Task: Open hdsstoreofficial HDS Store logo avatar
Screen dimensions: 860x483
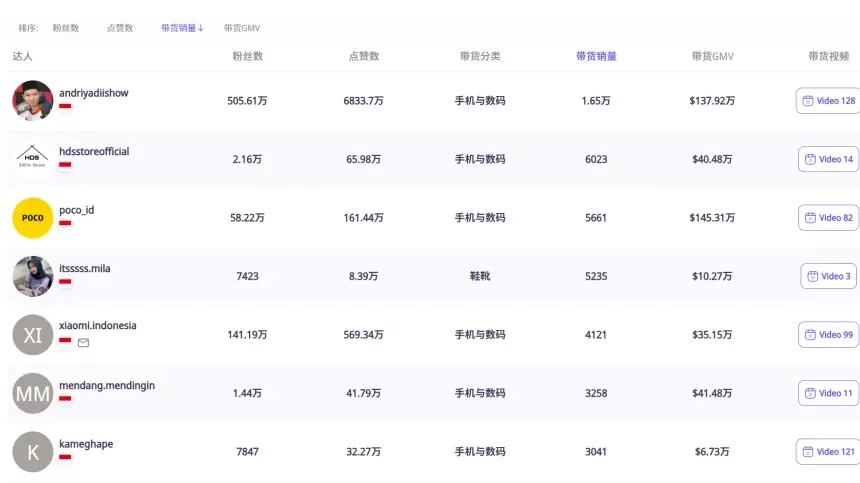Action: [x=33, y=158]
